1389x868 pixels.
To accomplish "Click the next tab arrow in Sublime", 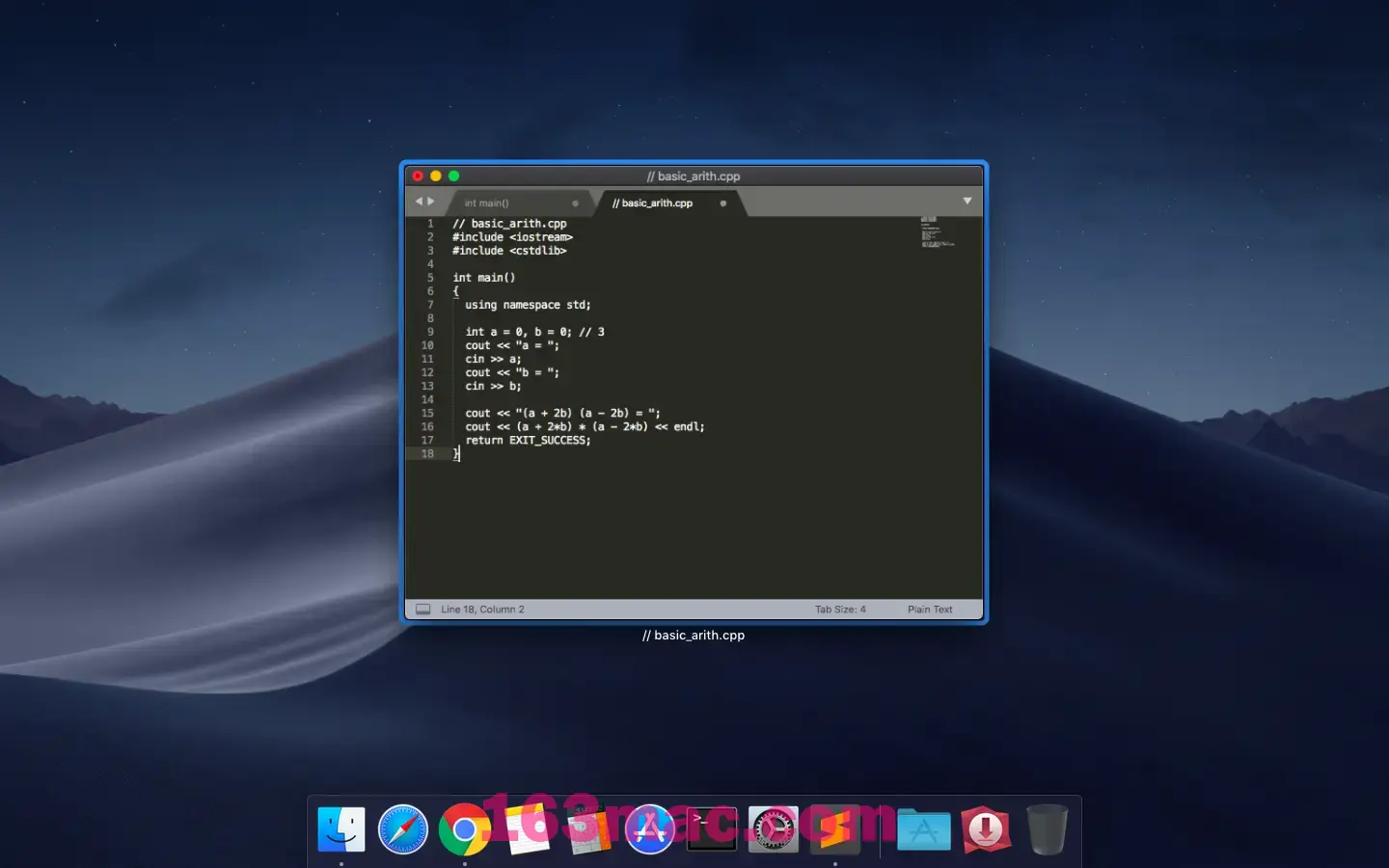I will pyautogui.click(x=431, y=202).
